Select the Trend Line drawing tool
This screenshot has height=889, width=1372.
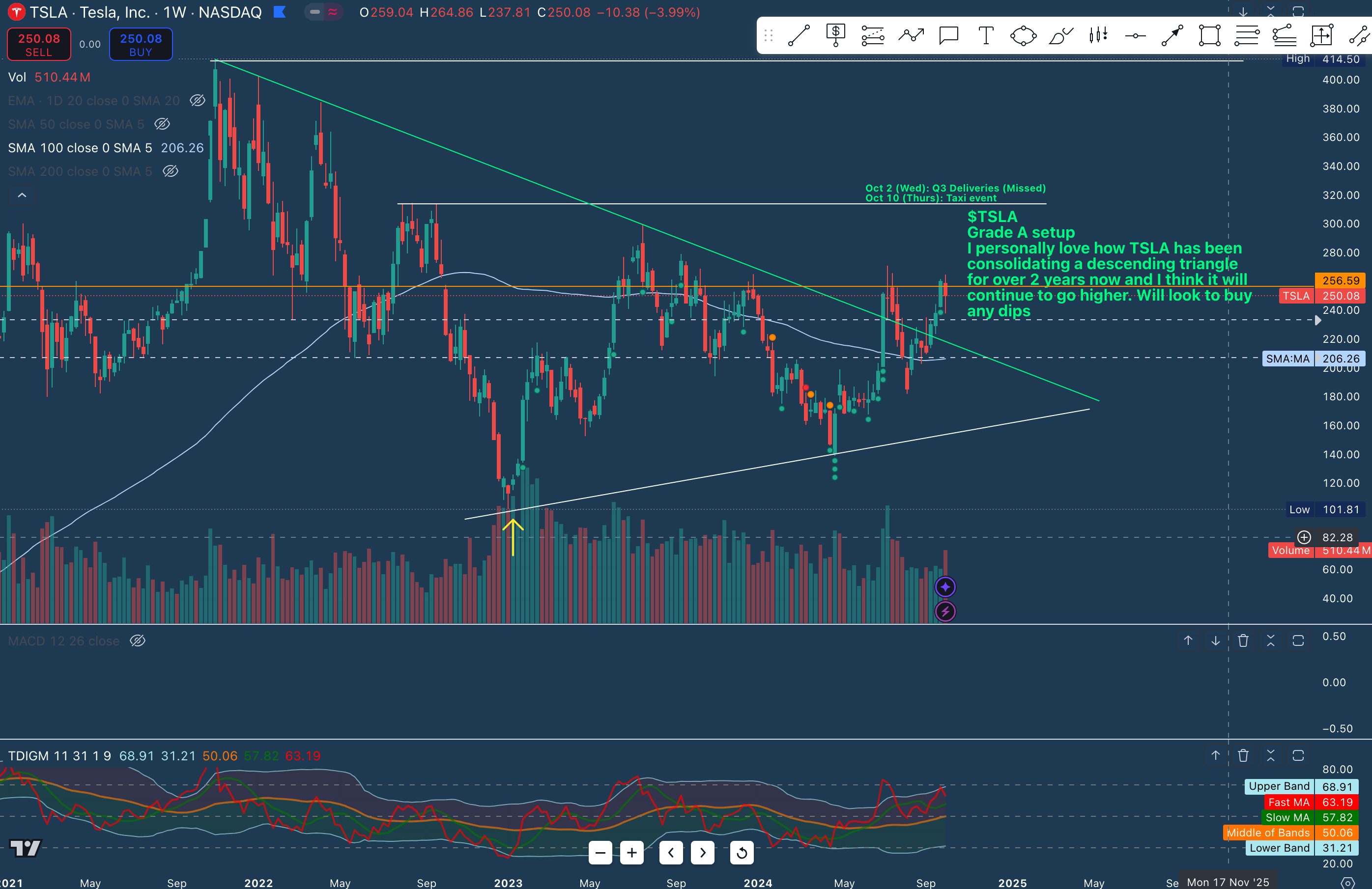click(799, 36)
